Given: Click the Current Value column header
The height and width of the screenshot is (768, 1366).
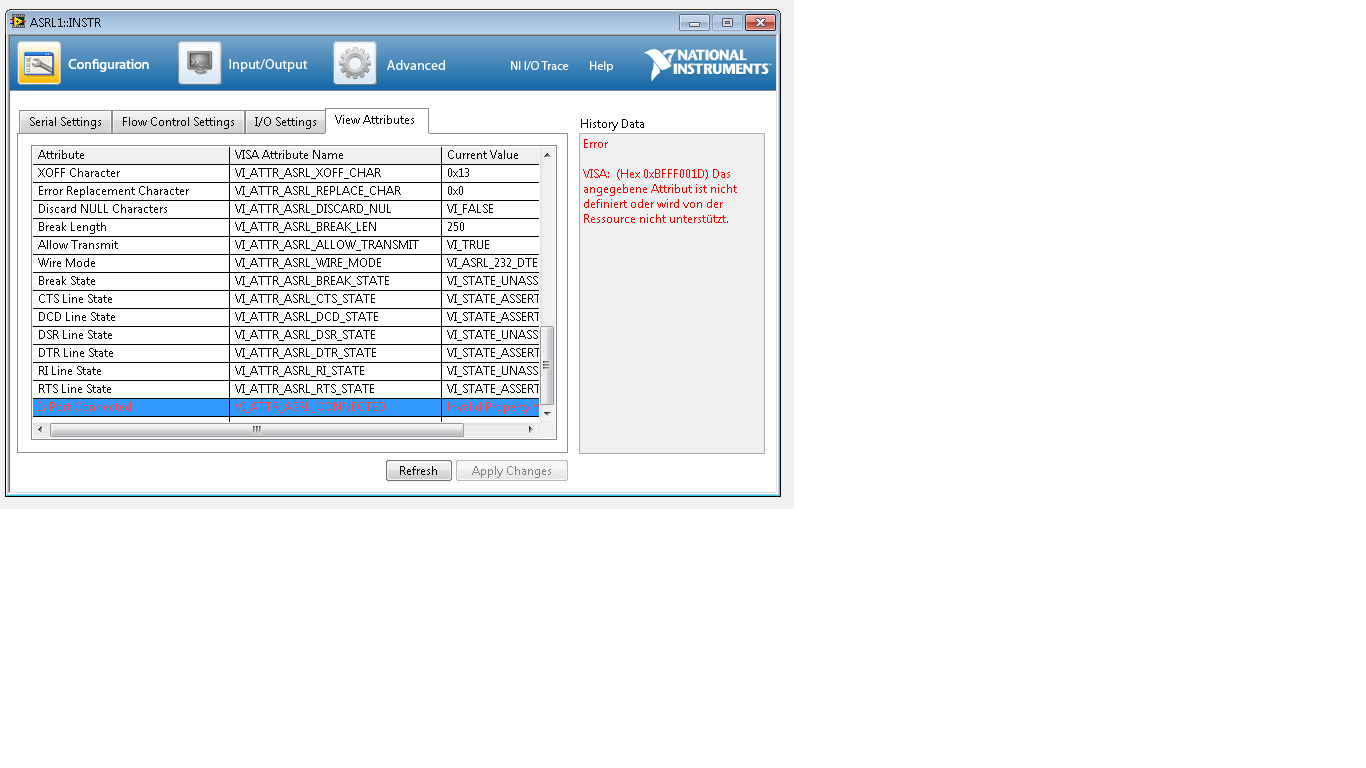Looking at the screenshot, I should click(x=491, y=155).
